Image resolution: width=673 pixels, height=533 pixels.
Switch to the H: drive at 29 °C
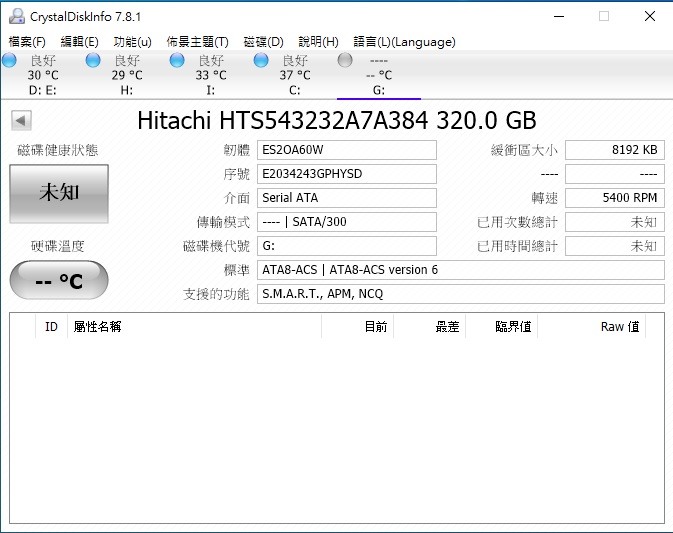[x=127, y=75]
